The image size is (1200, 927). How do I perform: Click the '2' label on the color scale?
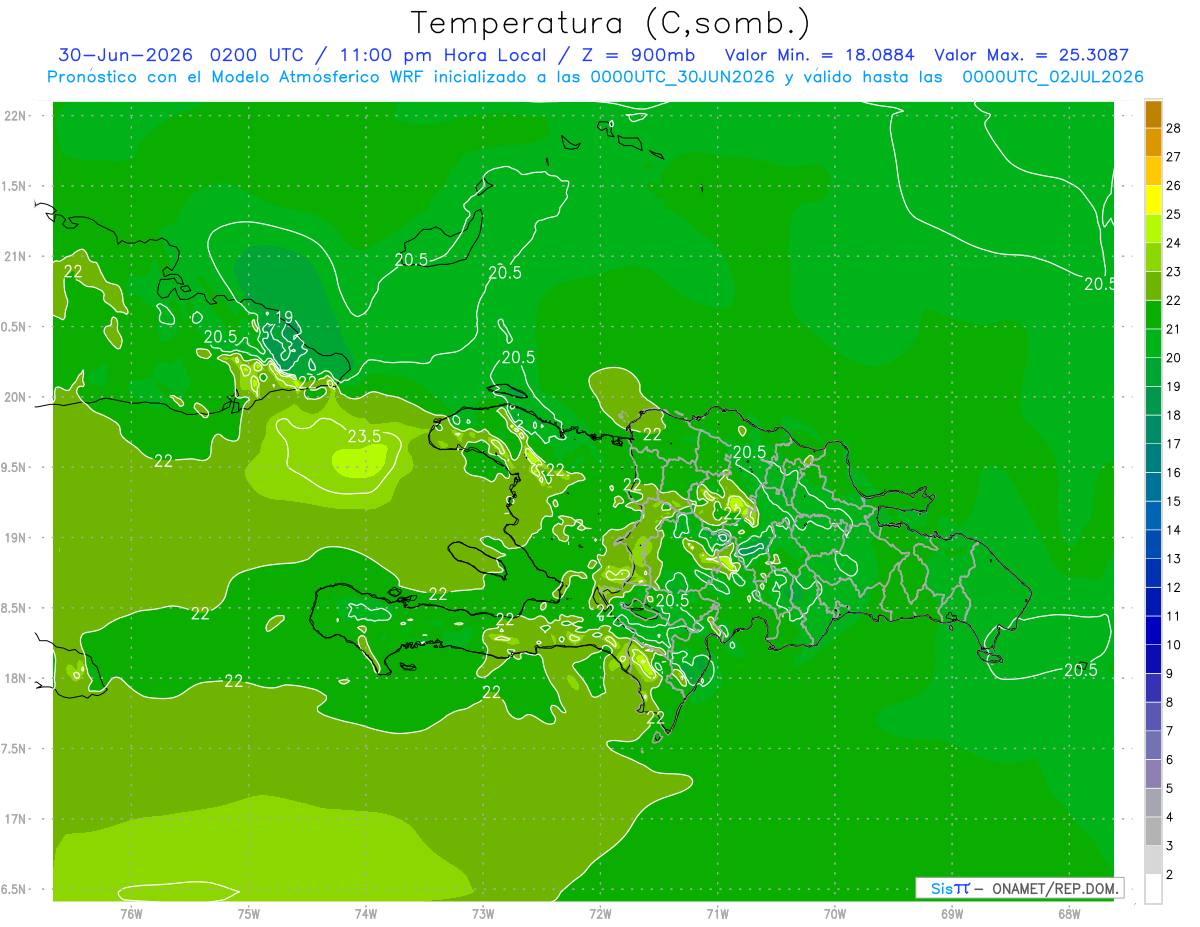coord(1170,875)
